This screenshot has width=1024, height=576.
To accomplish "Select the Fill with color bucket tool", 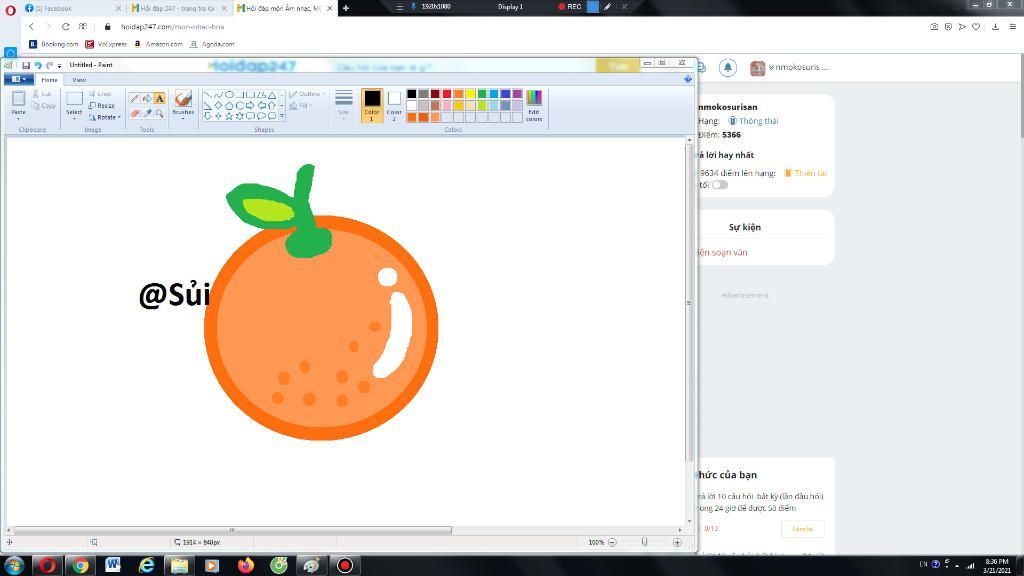I will 147,99.
